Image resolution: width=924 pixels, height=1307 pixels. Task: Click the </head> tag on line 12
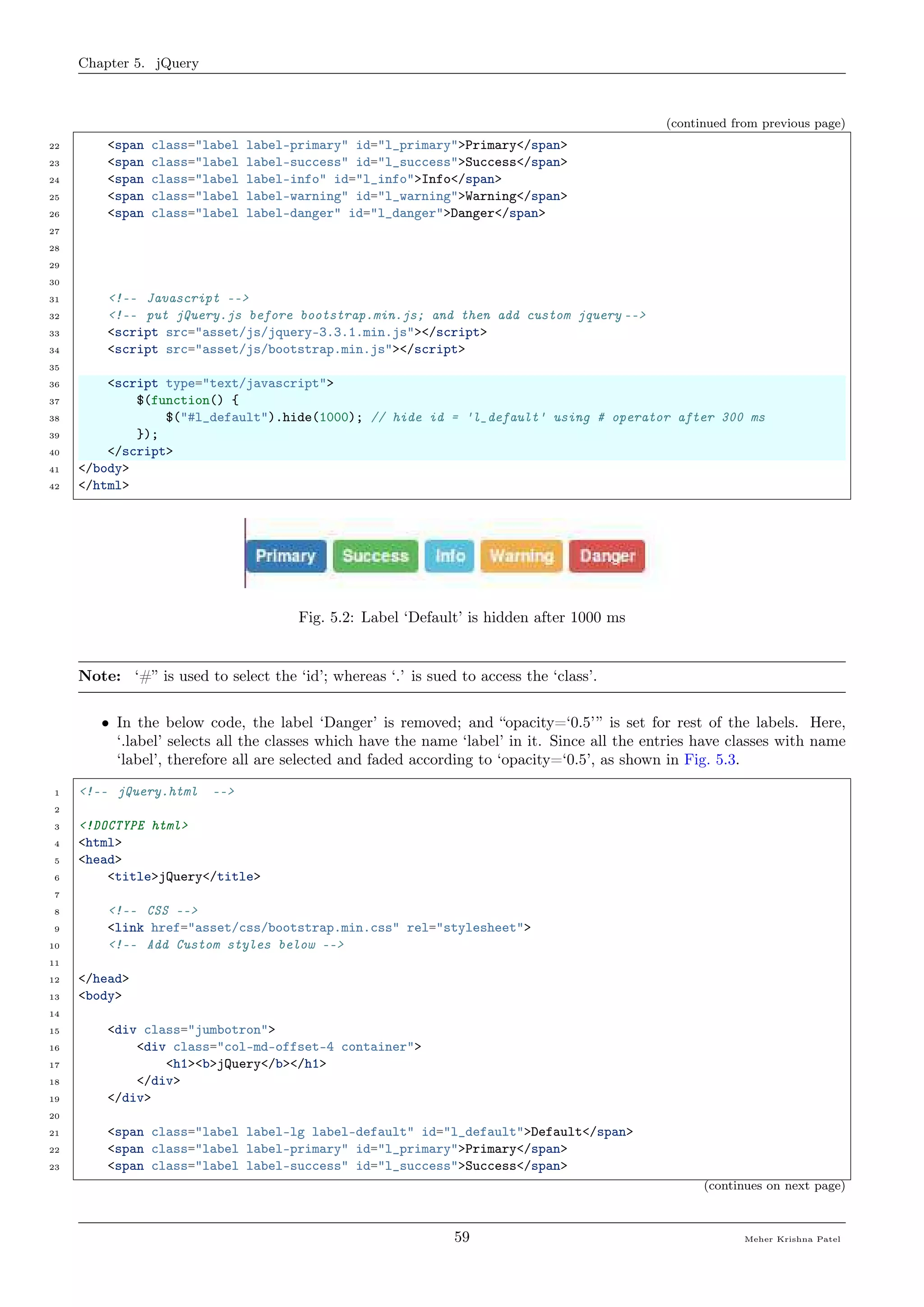(104, 979)
